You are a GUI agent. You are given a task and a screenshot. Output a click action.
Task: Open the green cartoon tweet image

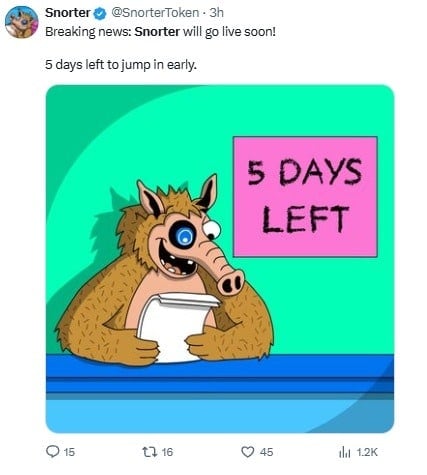pos(220,259)
